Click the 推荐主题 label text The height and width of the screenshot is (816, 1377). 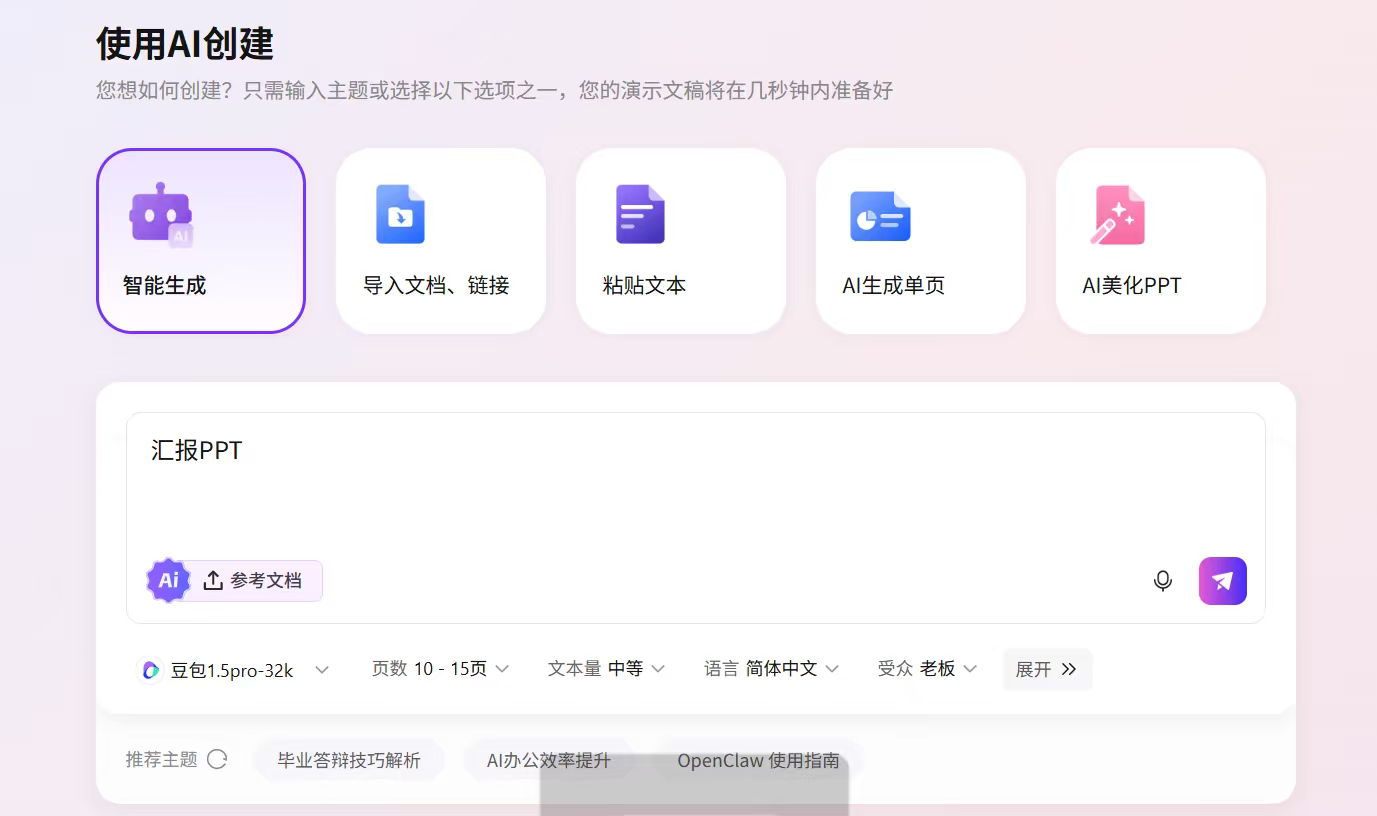click(x=162, y=760)
